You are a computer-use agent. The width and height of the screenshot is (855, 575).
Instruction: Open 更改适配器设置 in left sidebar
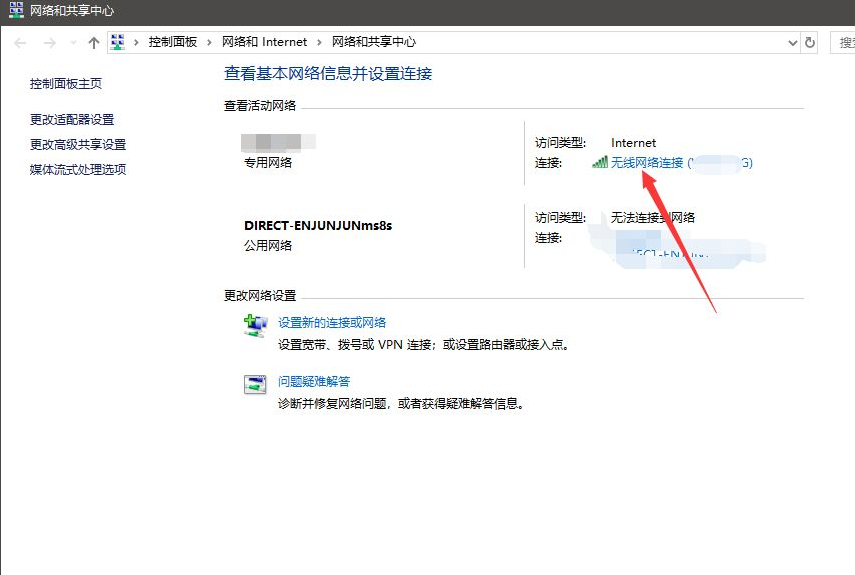click(72, 120)
